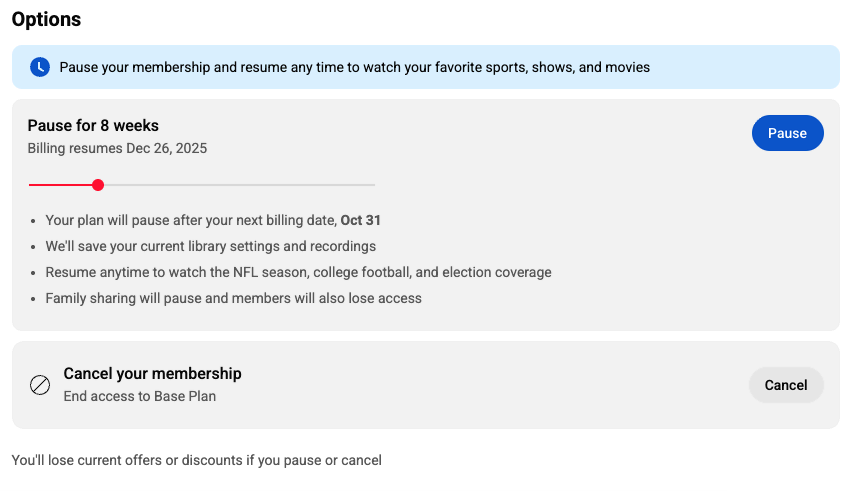Click the red pause duration slider handle

pyautogui.click(x=98, y=185)
